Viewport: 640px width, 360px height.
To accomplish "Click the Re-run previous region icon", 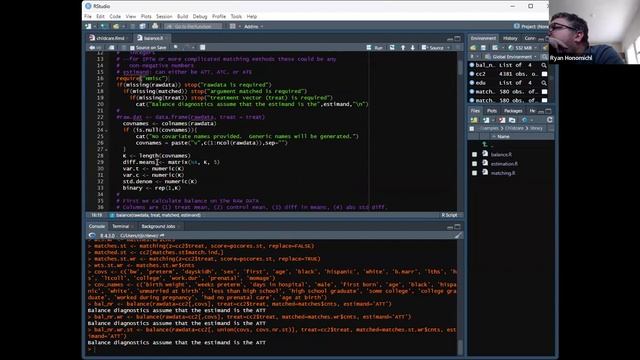I will click(392, 48).
